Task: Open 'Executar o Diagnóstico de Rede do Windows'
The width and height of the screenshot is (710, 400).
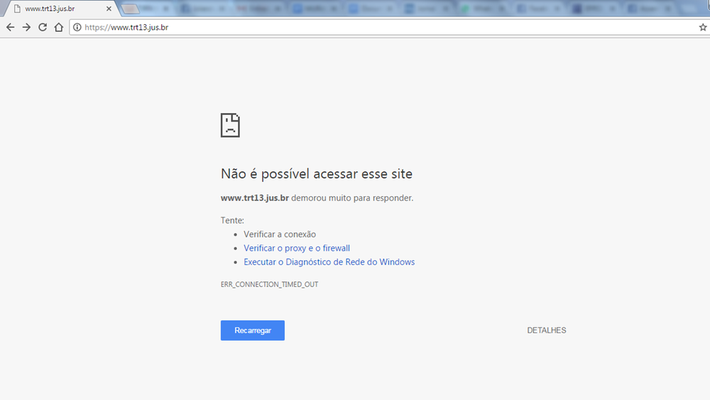Action: (329, 262)
